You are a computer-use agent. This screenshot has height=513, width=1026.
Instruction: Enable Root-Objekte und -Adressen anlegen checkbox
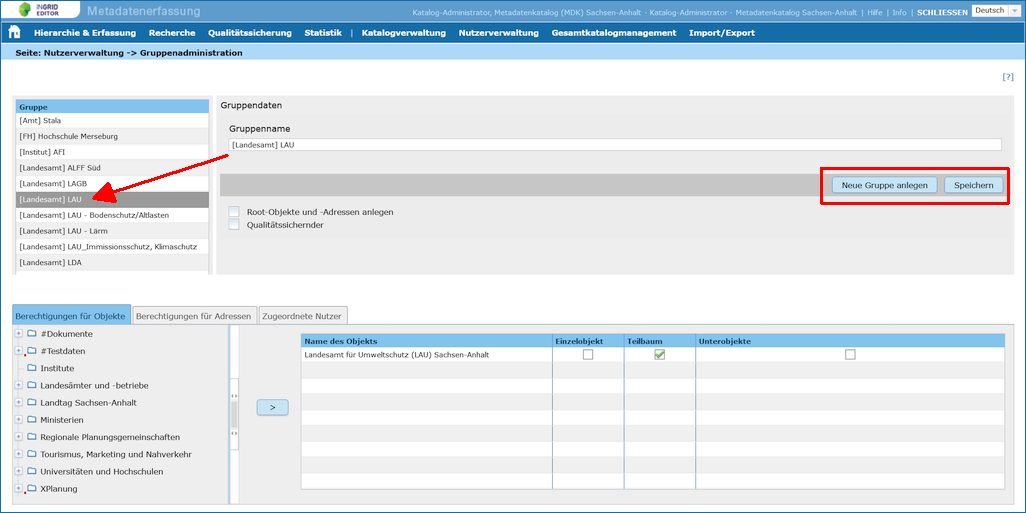pos(234,212)
